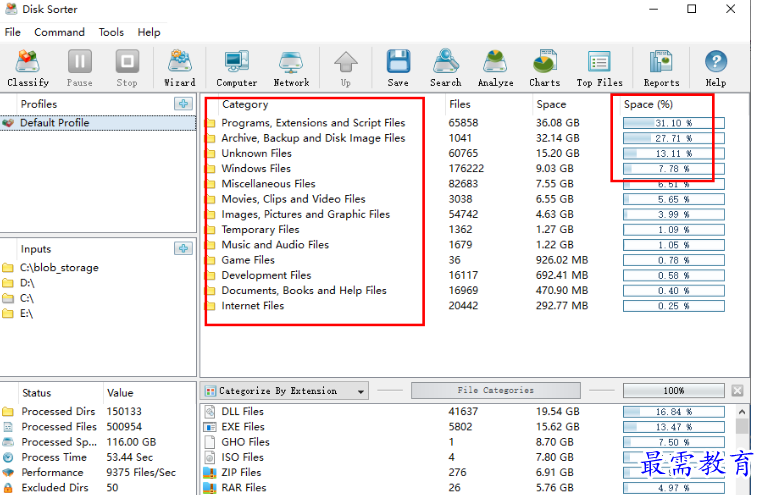Image resolution: width=762 pixels, height=495 pixels.
Task: Stop the current operation
Action: coord(127,68)
